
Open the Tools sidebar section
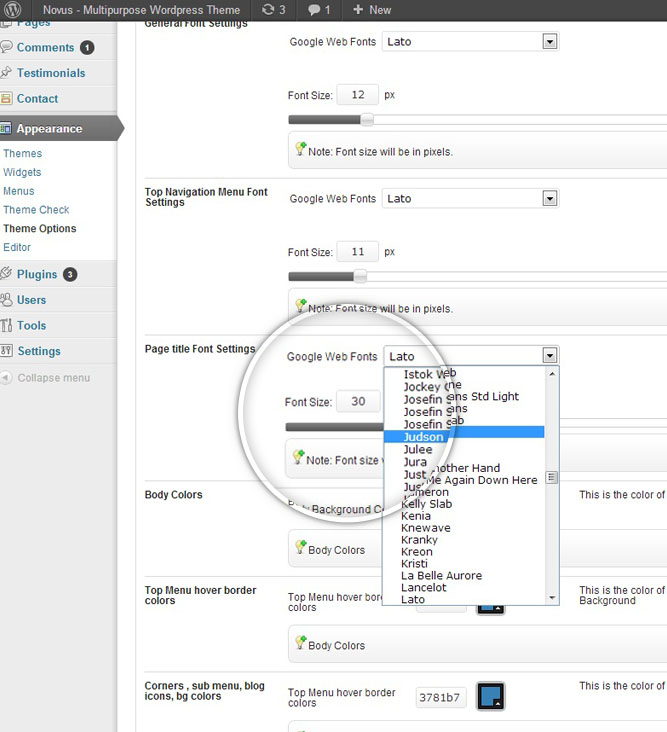pos(31,325)
